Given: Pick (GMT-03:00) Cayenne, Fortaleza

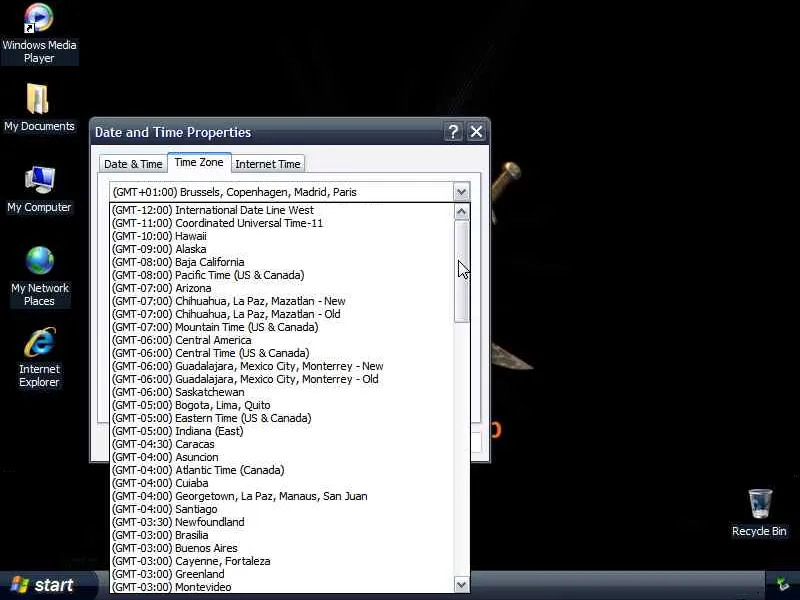Looking at the screenshot, I should 282,561.
